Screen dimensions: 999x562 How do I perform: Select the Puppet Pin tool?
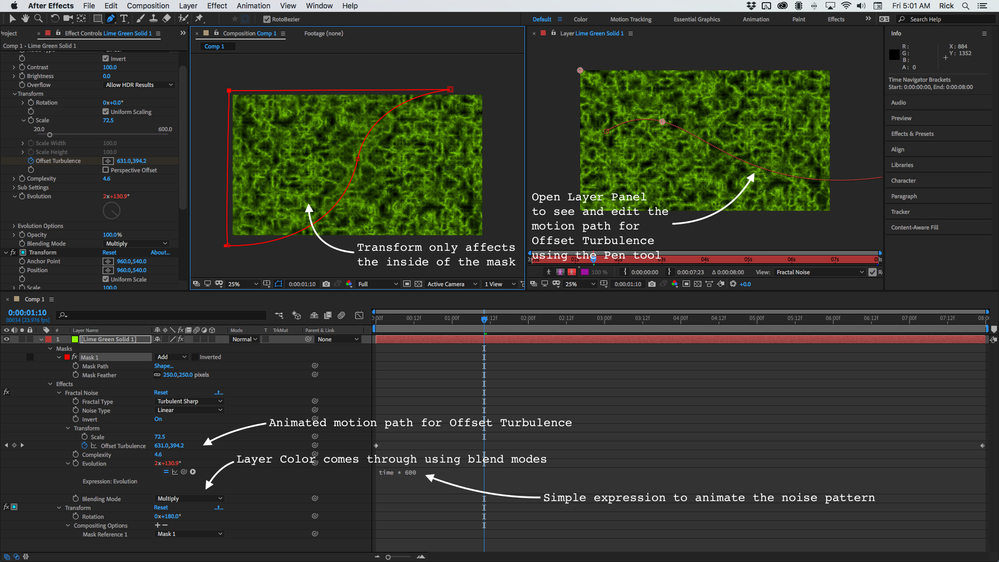pos(198,18)
